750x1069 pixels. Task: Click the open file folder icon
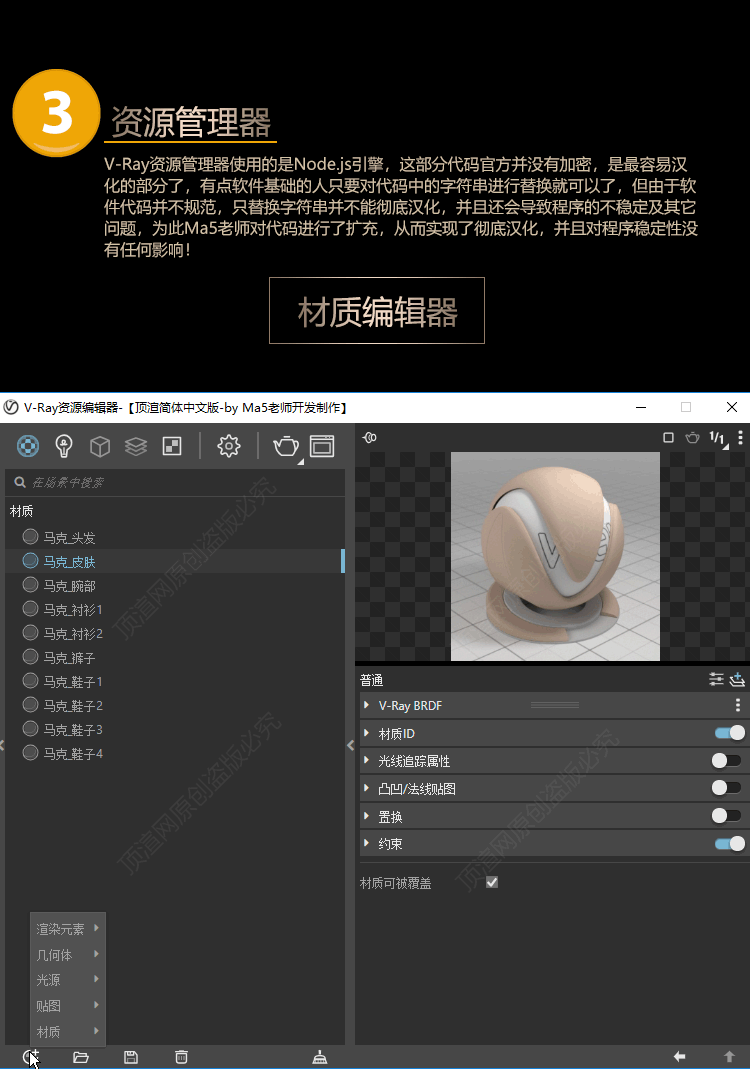click(81, 1057)
